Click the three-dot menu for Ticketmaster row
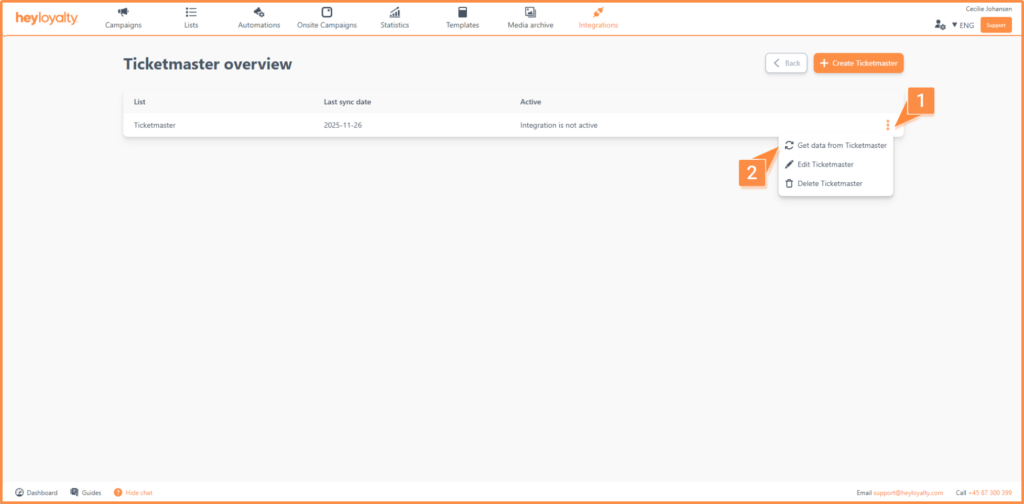Image resolution: width=1024 pixels, height=504 pixels. [x=887, y=125]
